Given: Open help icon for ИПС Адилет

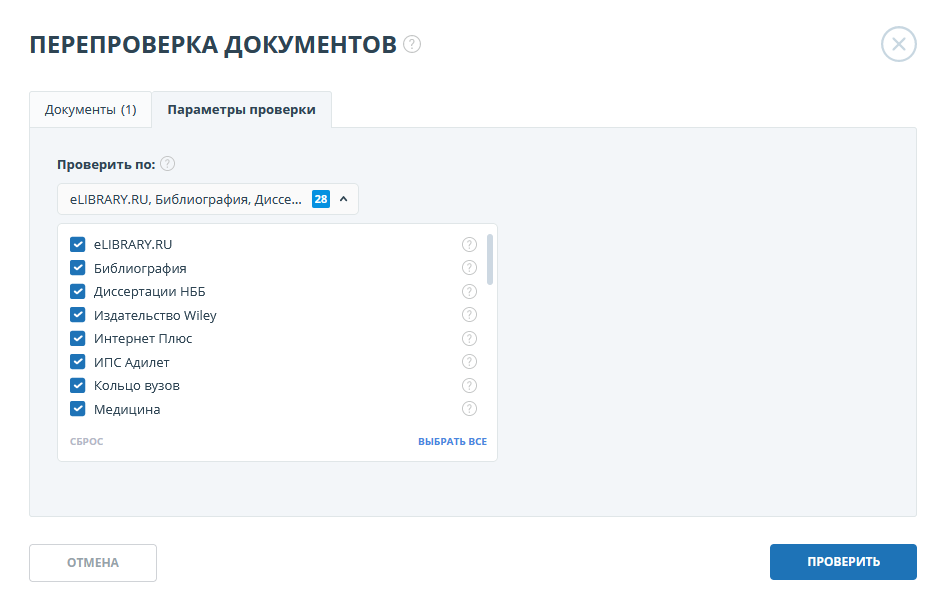Looking at the screenshot, I should coord(469,362).
